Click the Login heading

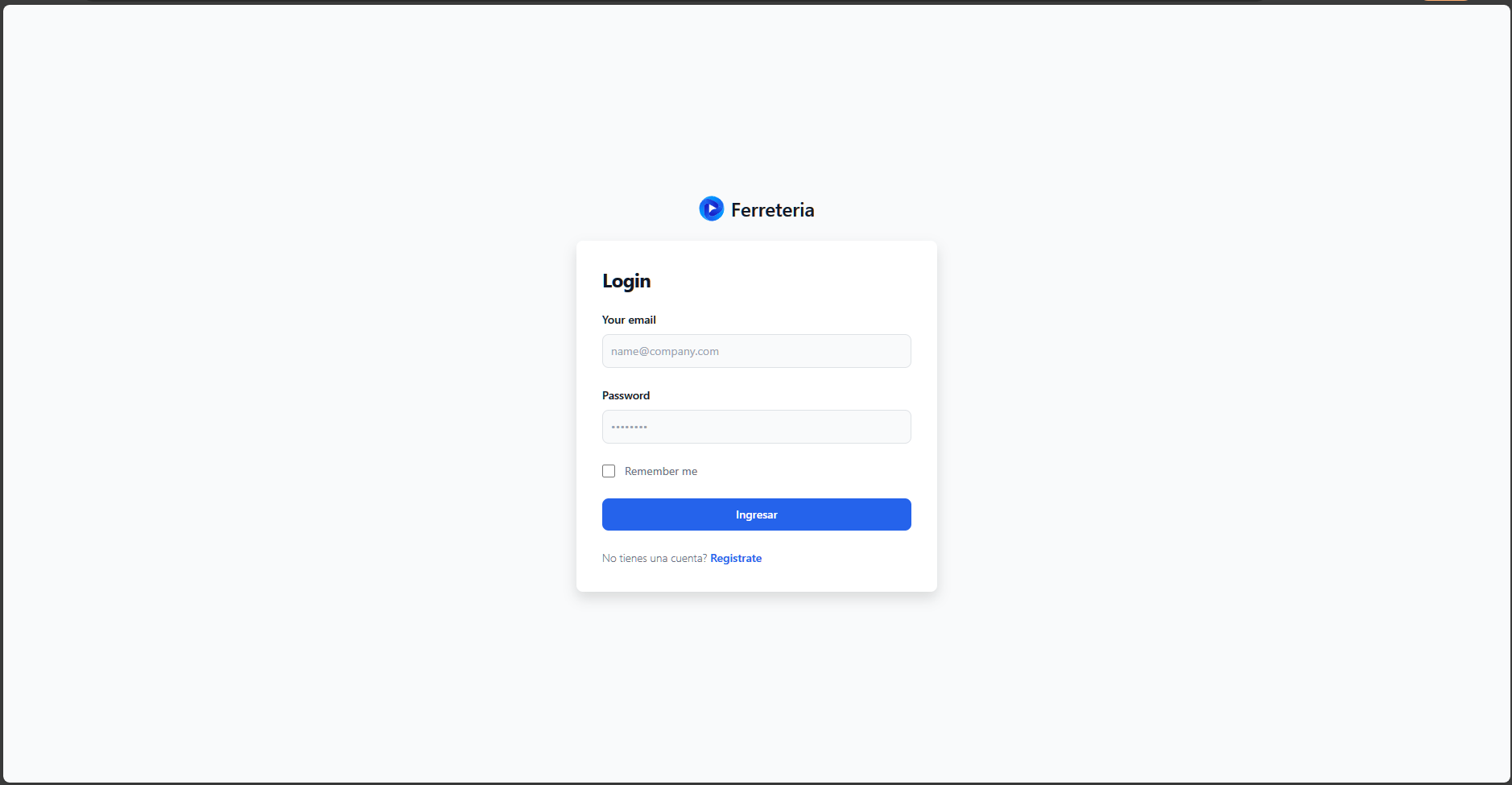[x=626, y=281]
